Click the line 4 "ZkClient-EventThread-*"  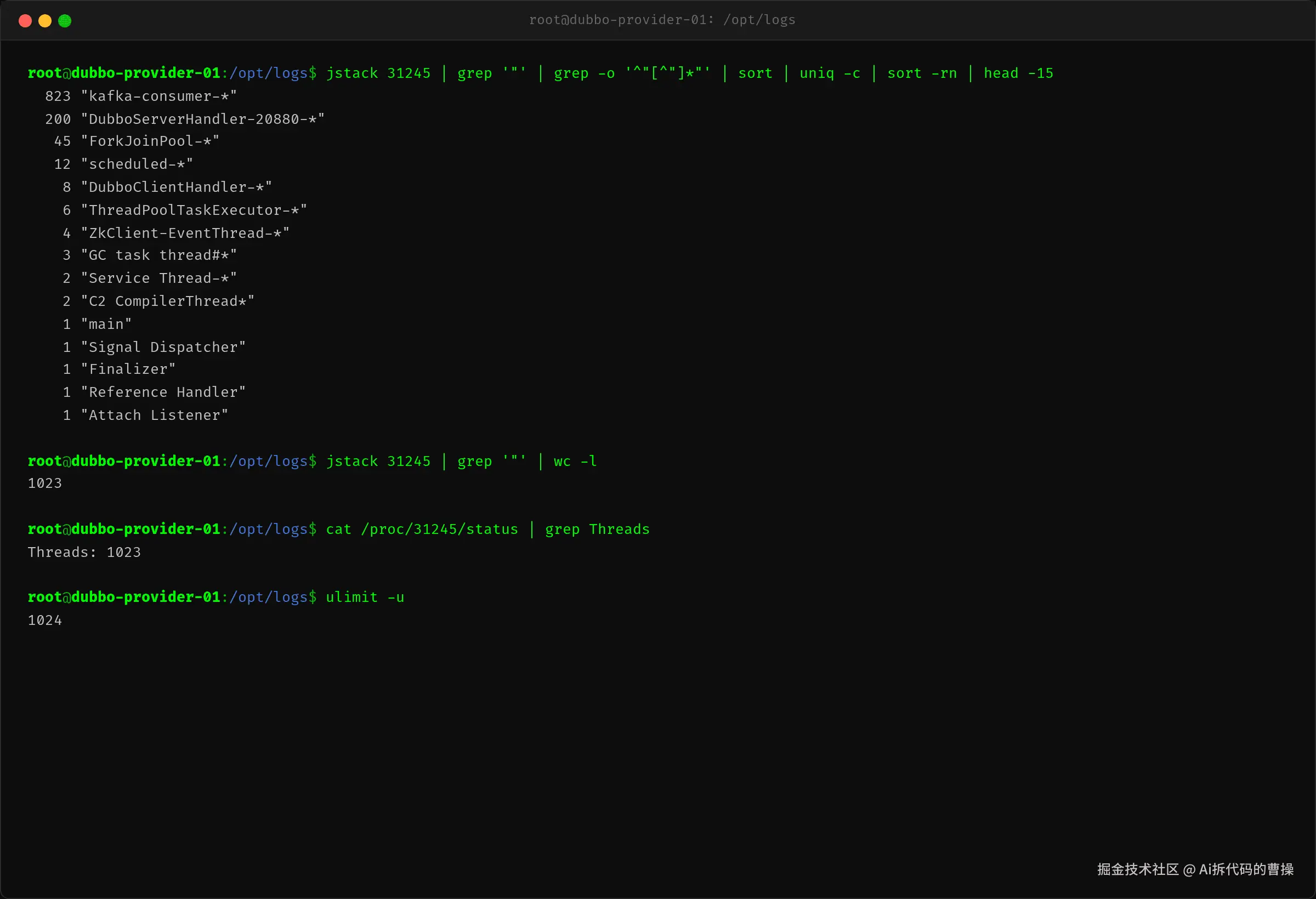(x=176, y=233)
